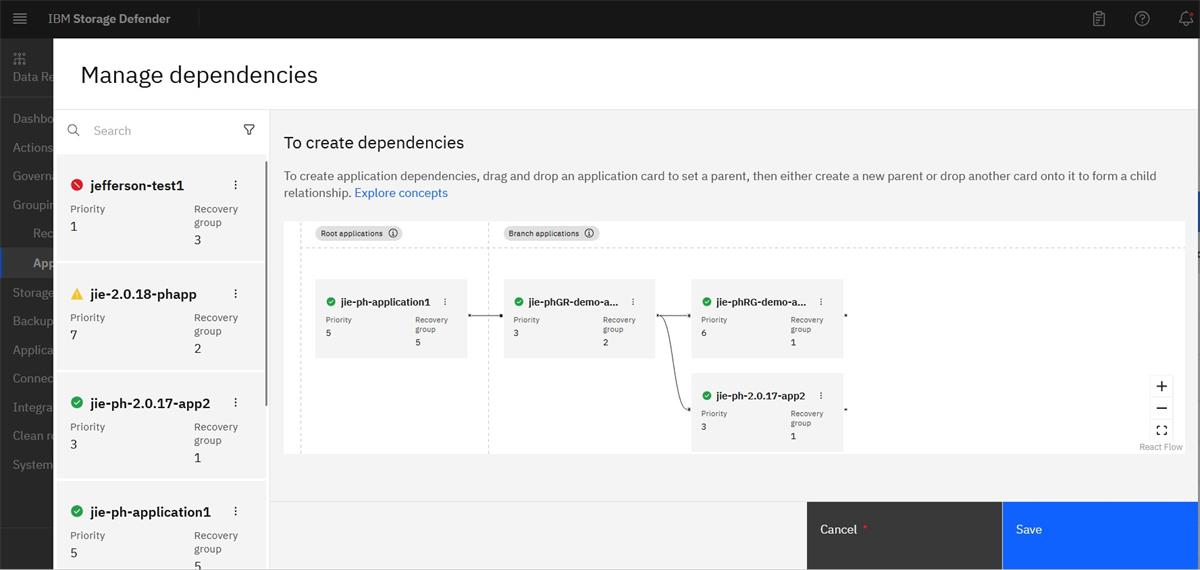Fit the dependency graph to view

1161,430
